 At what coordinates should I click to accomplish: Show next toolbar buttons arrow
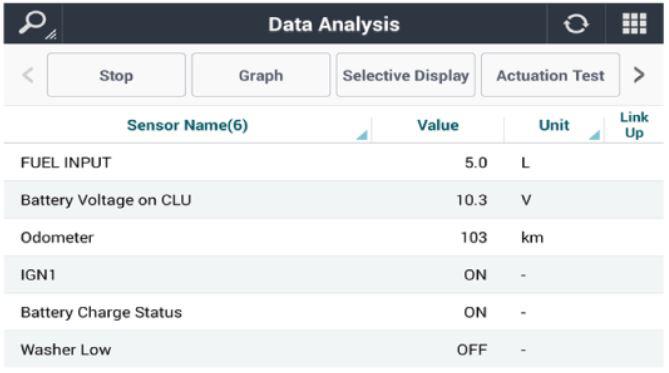639,75
